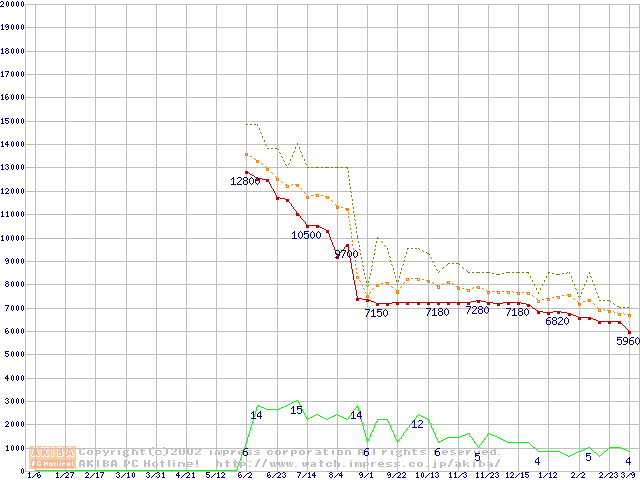640x480 pixels.
Task: Select the 9/1 date on x-axis
Action: [366, 475]
